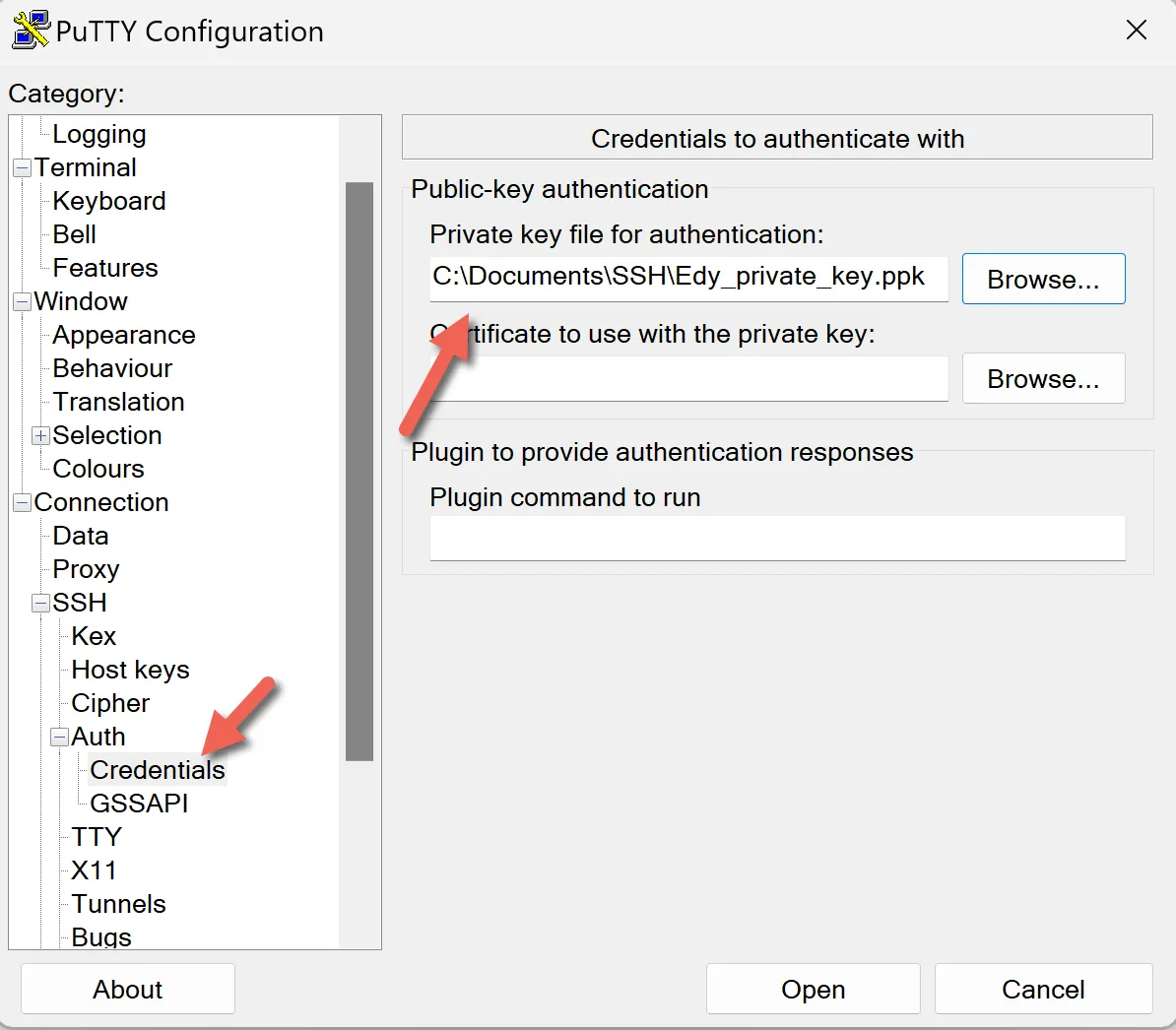Select the Tunnels category

point(118,904)
